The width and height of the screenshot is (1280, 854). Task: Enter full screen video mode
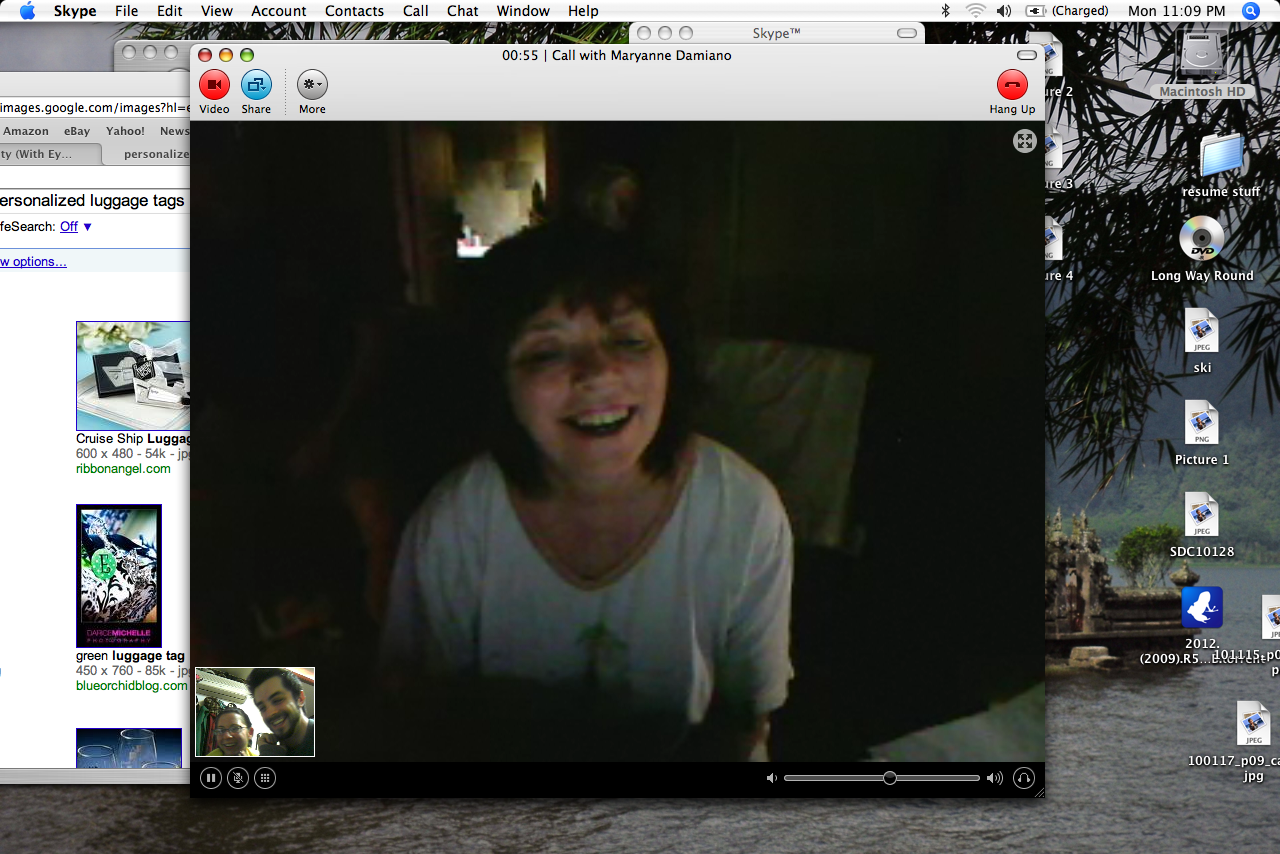pos(1024,141)
